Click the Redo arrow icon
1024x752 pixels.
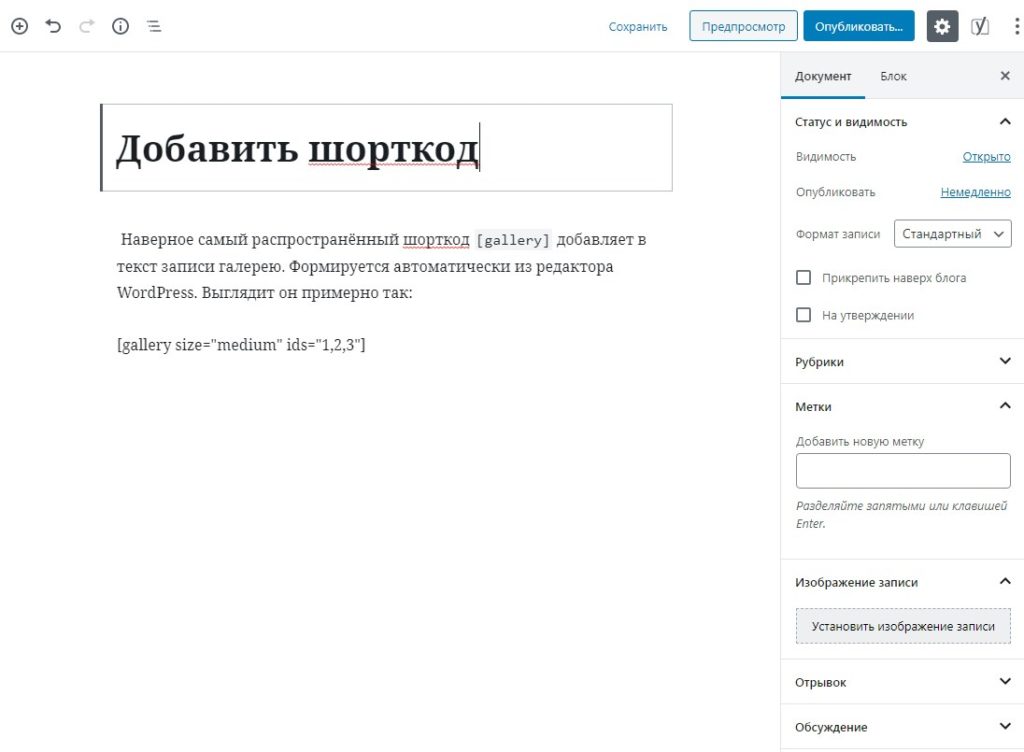[86, 27]
